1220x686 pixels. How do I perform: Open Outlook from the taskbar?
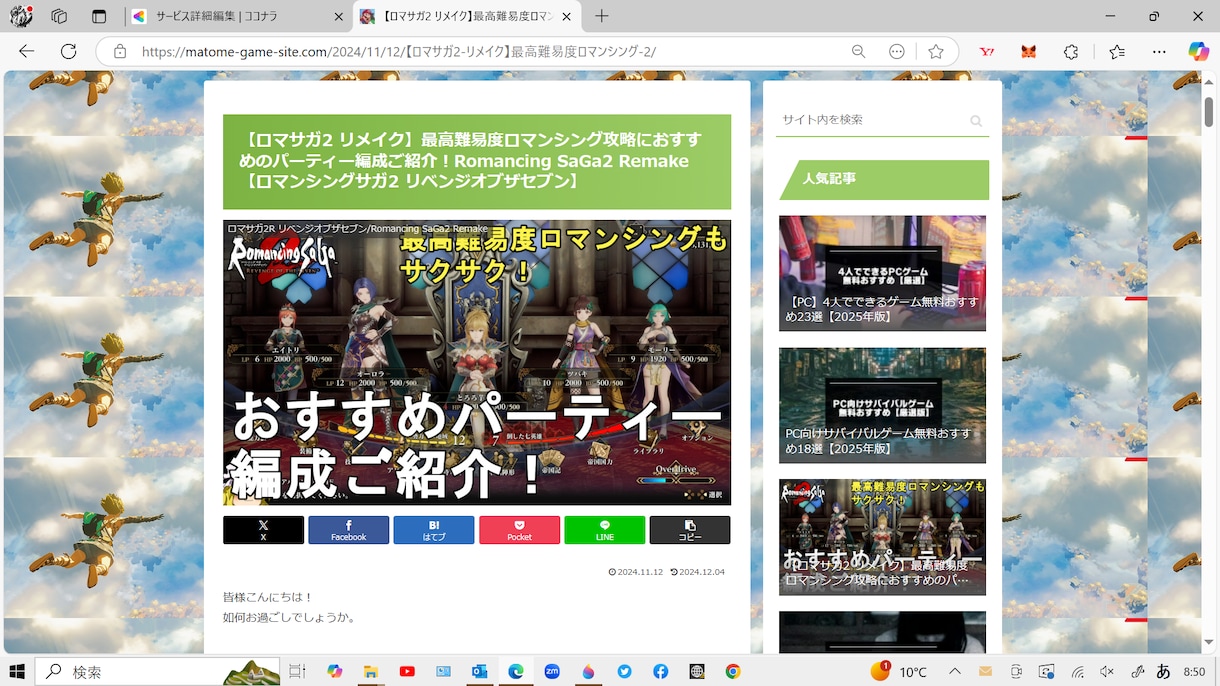(x=479, y=671)
